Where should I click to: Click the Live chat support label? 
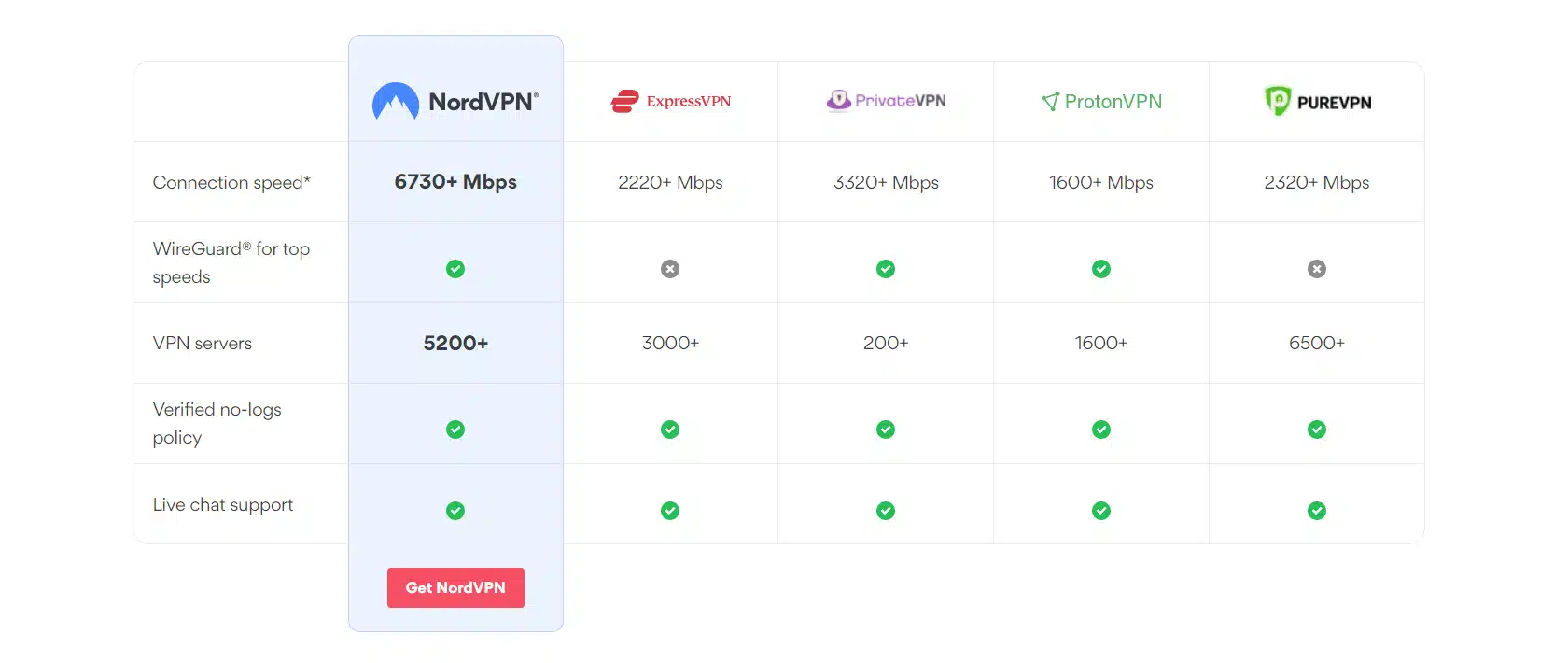(x=223, y=504)
